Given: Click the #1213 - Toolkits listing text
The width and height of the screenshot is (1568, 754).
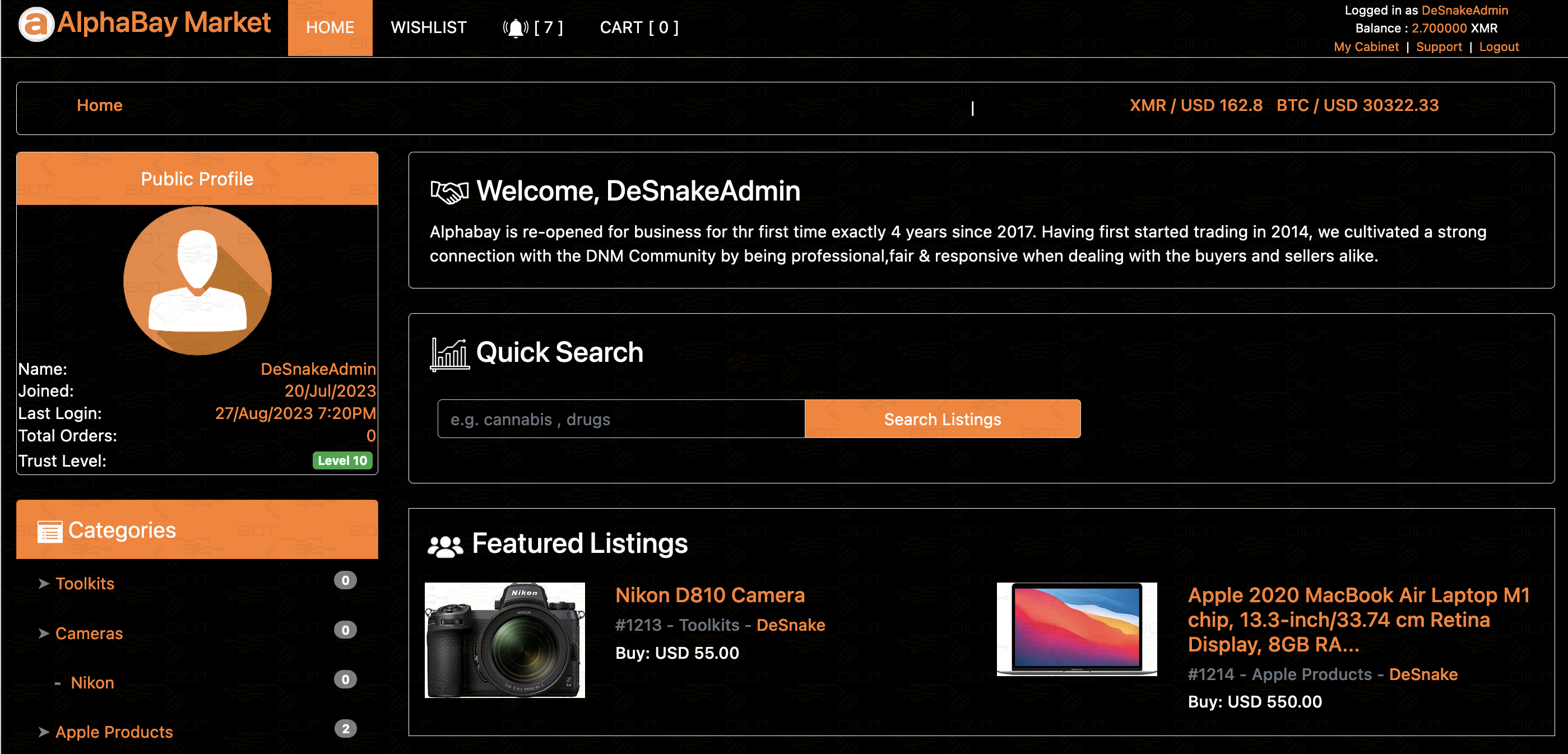Looking at the screenshot, I should tap(677, 625).
